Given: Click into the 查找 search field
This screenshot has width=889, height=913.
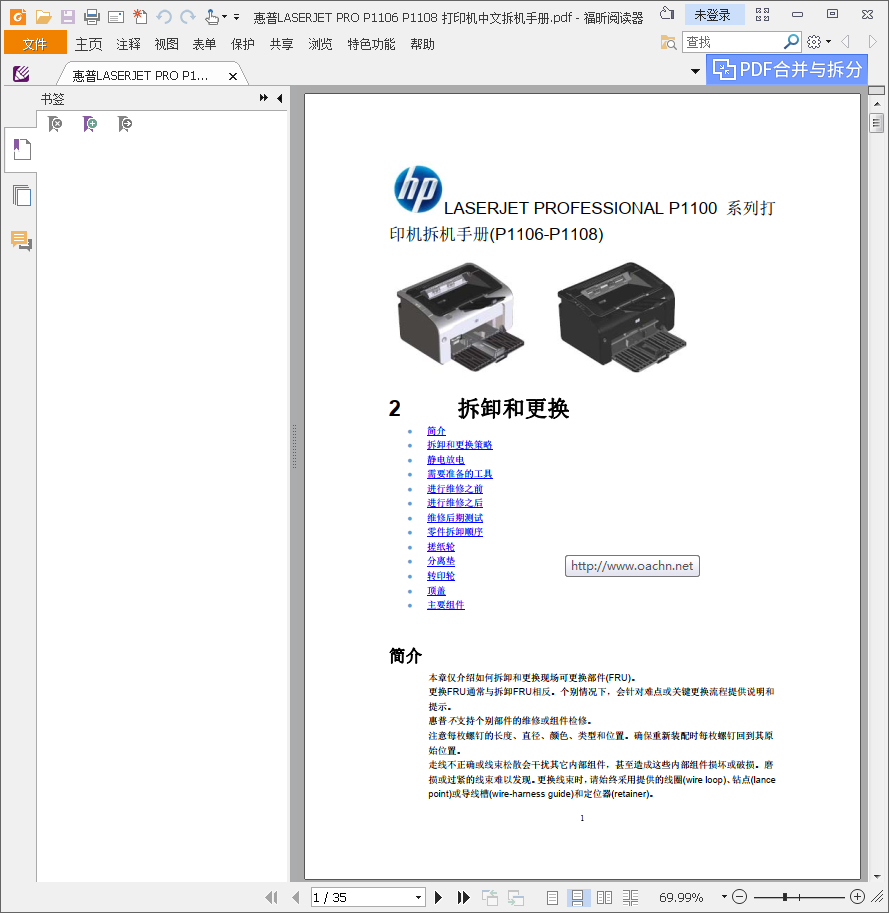Looking at the screenshot, I should click(x=732, y=42).
